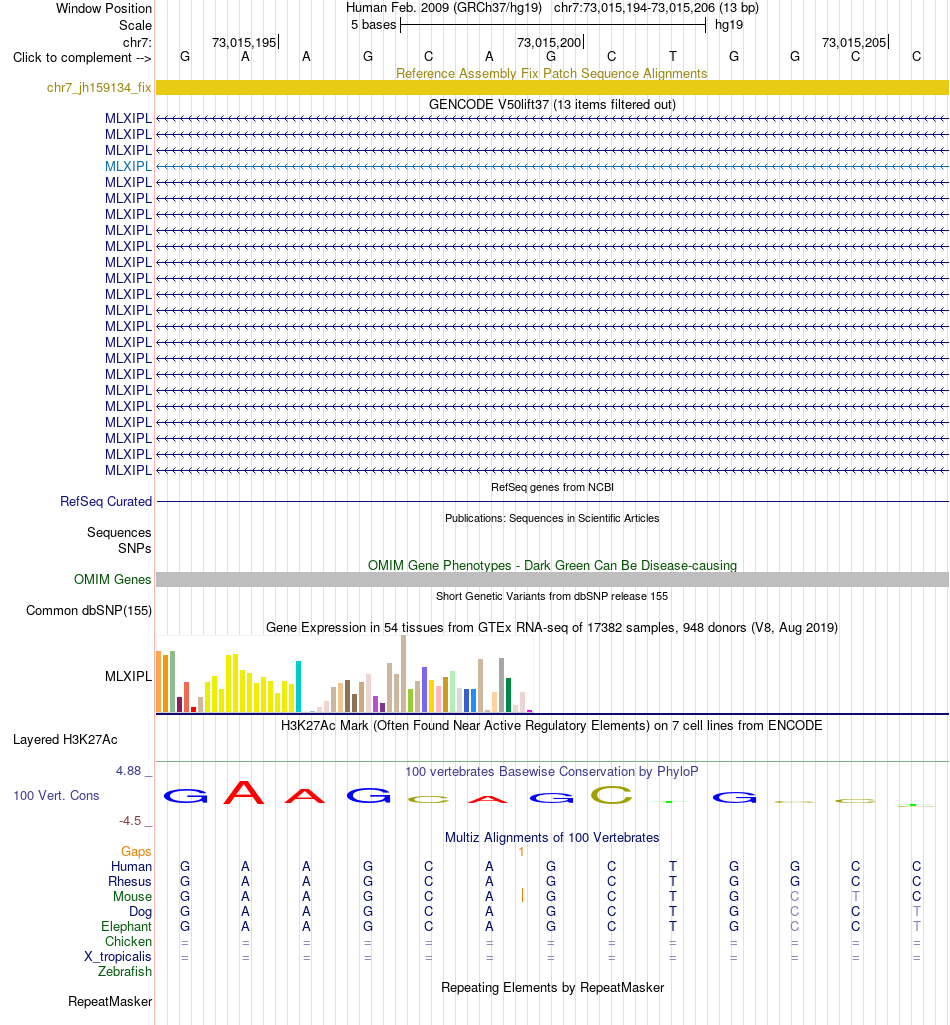Open 'GENCODE V50lift37 (13 items filtered out)' title

coord(552,105)
